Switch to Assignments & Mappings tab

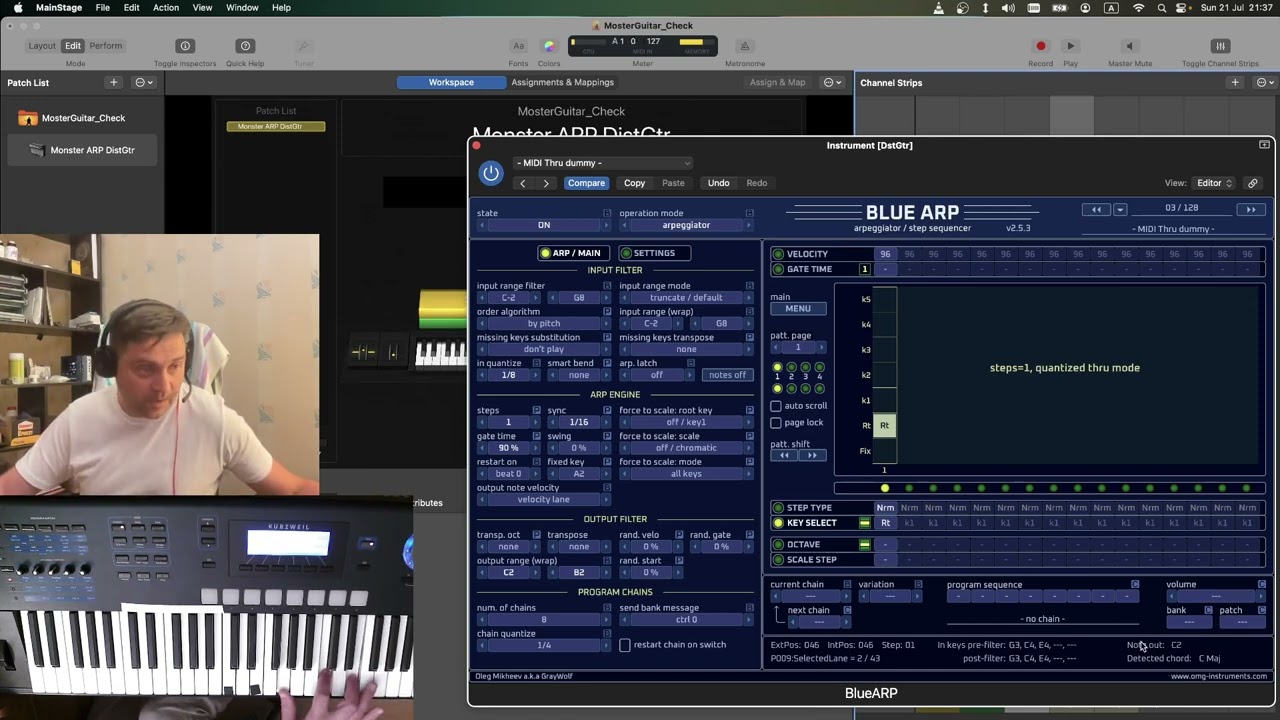tap(563, 82)
